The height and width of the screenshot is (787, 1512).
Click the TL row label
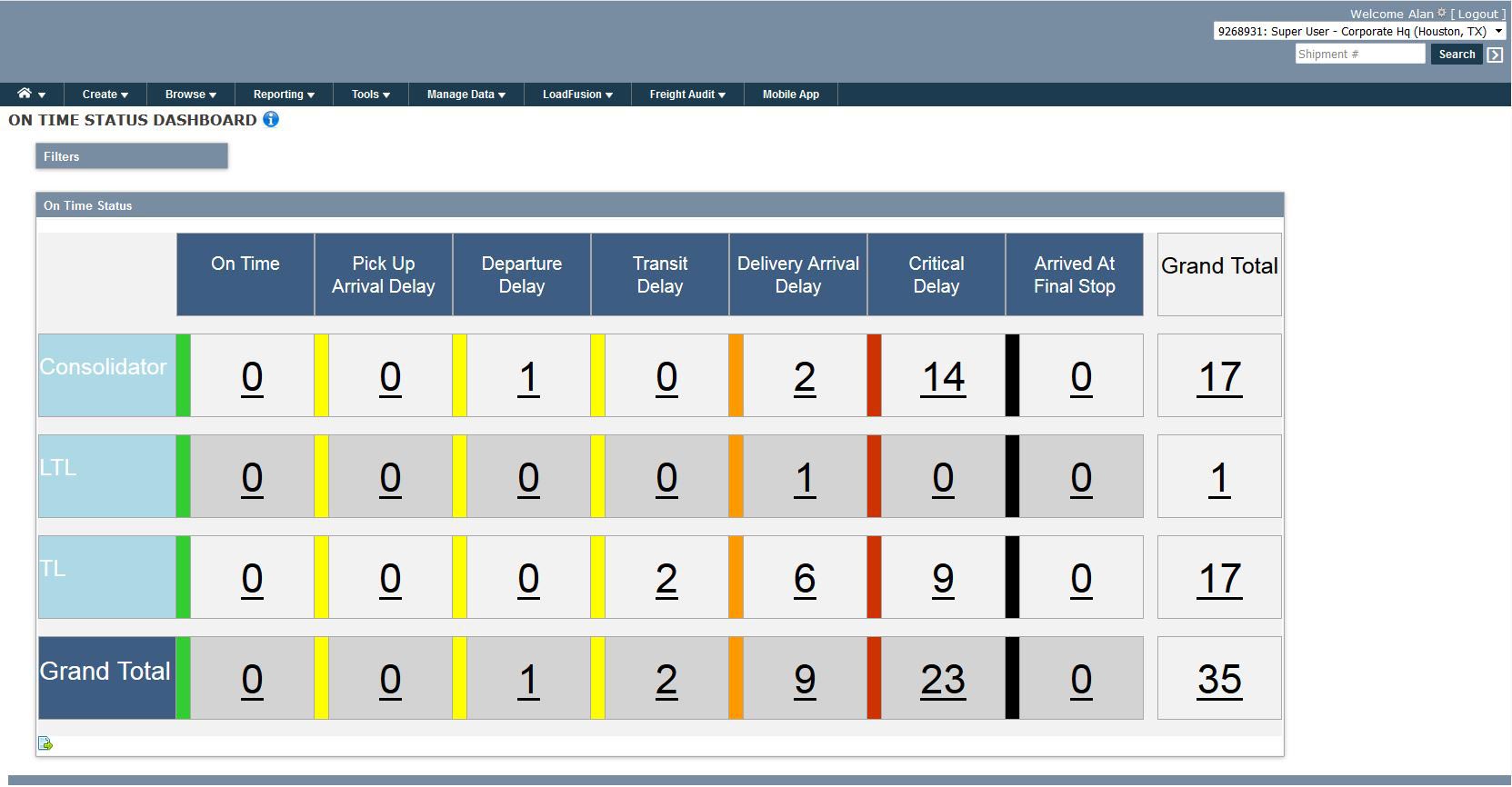click(x=107, y=577)
